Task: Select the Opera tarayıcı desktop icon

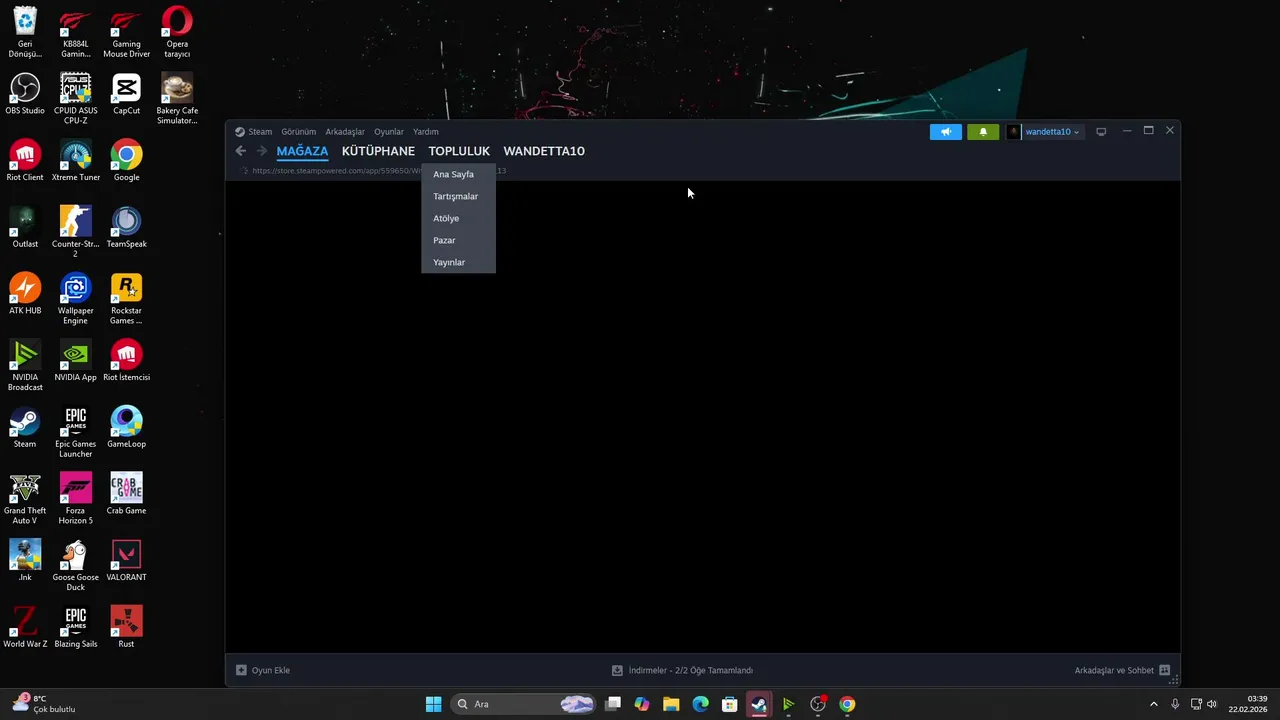Action: (x=177, y=31)
